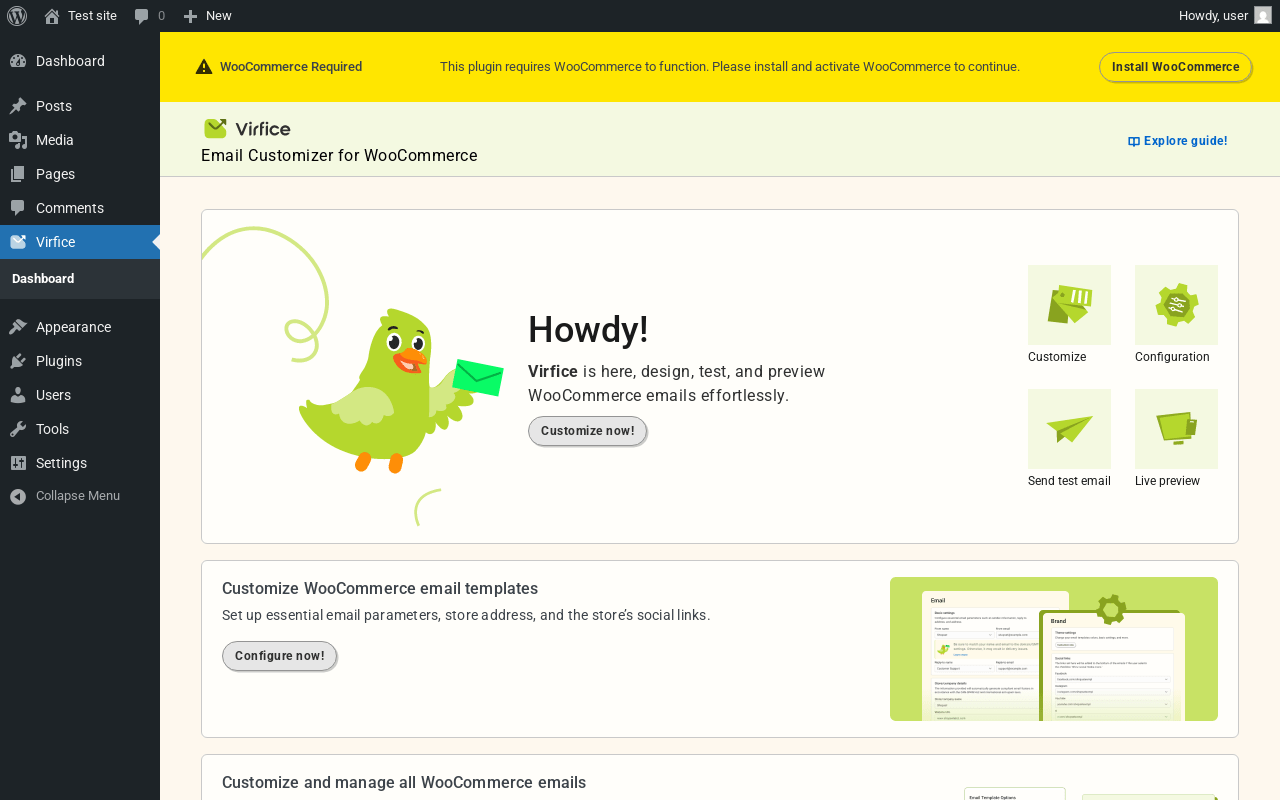1280x800 pixels.
Task: Click the Tools wrench icon
Action: tap(18, 429)
